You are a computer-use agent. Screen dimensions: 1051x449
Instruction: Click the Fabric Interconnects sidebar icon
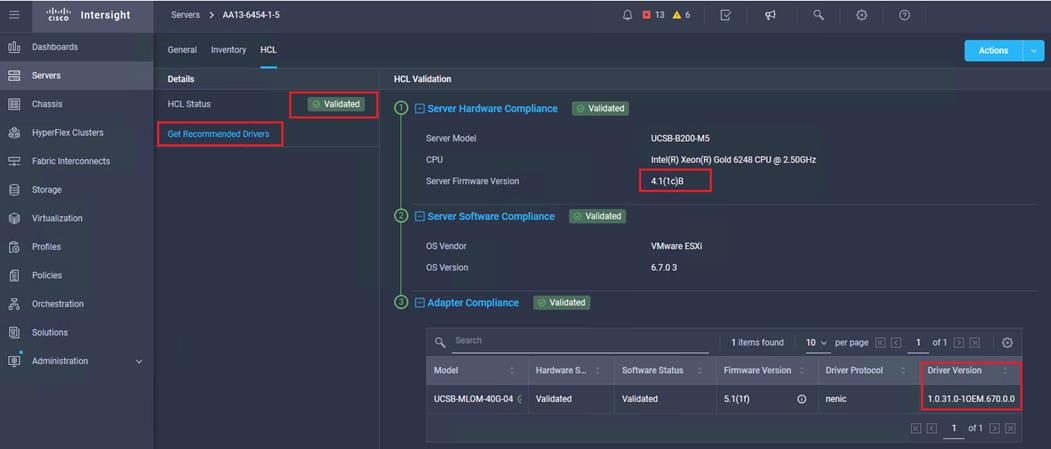point(13,161)
